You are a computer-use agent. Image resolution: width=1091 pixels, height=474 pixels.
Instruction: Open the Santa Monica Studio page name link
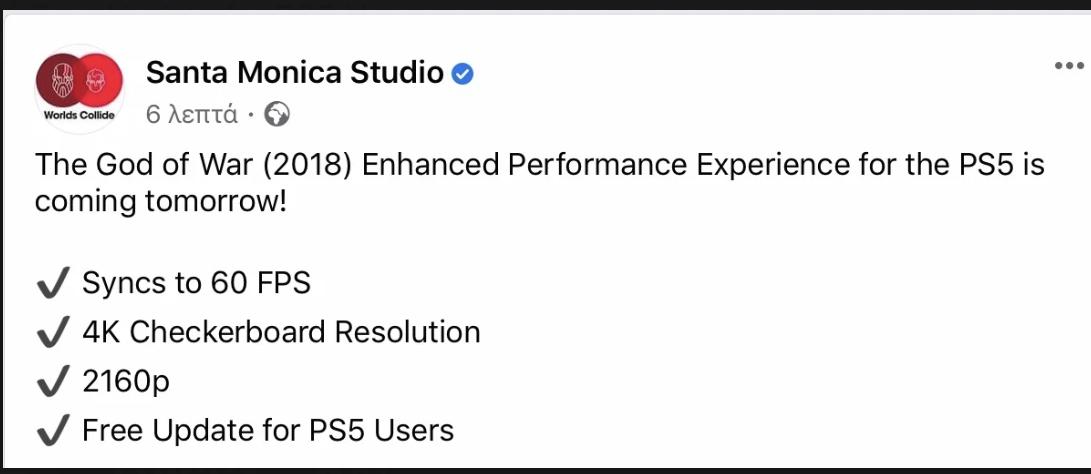295,72
